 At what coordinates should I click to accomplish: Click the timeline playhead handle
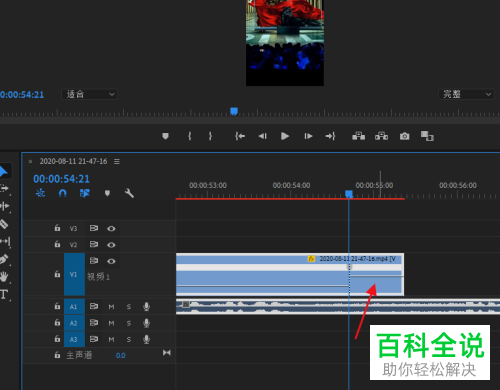(349, 194)
